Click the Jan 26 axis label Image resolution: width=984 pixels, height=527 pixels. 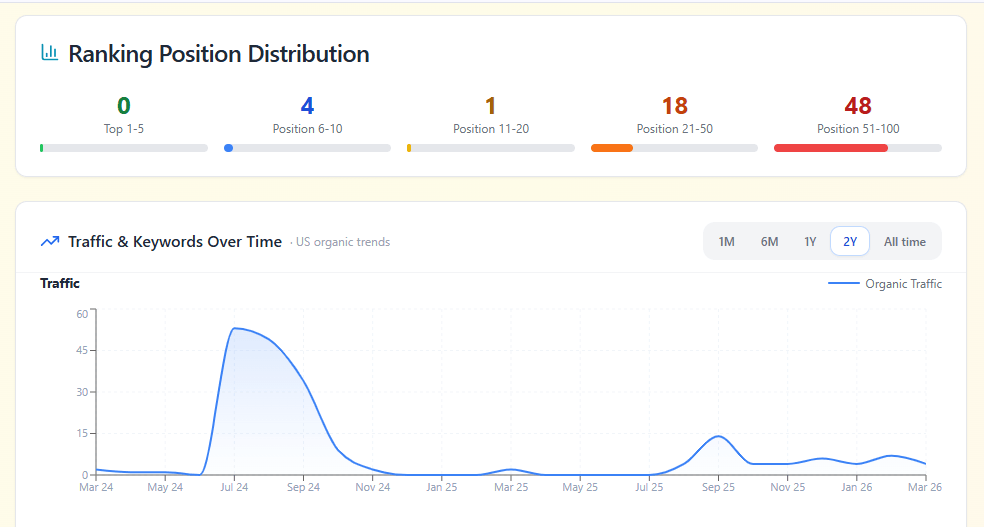(857, 487)
